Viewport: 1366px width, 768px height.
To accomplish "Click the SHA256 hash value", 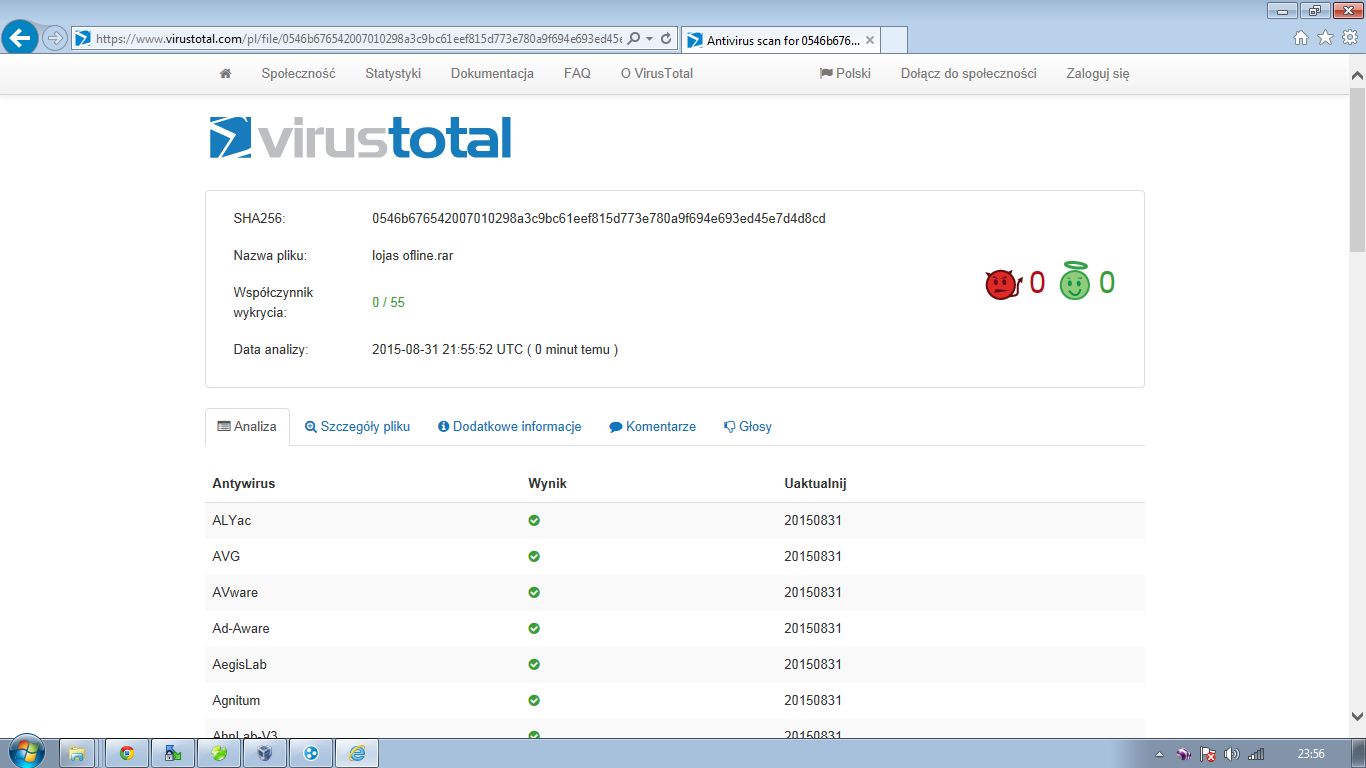I will 599,218.
